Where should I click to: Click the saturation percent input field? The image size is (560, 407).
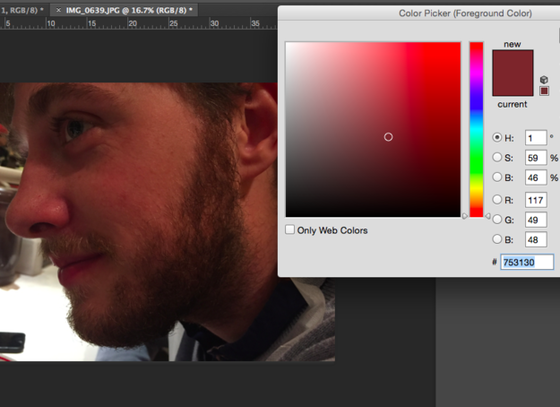pyautogui.click(x=536, y=157)
